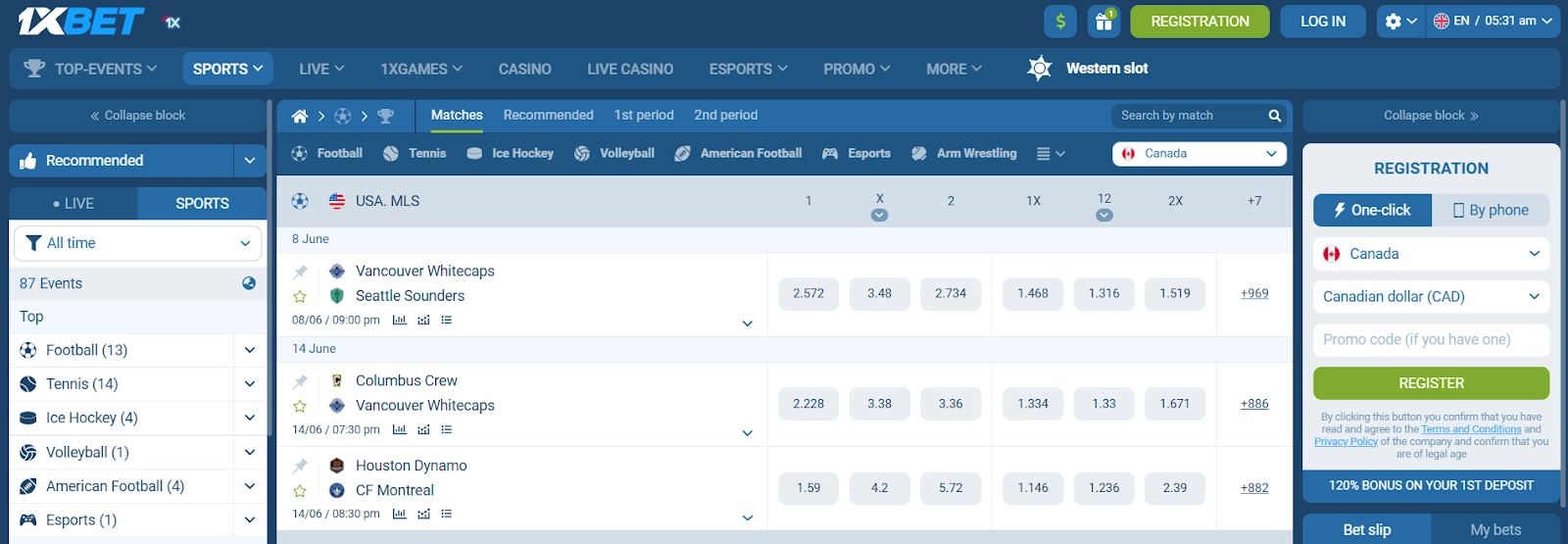Viewport: 1568px width, 544px height.
Task: Open the TOP-EVENTS menu
Action: click(90, 69)
